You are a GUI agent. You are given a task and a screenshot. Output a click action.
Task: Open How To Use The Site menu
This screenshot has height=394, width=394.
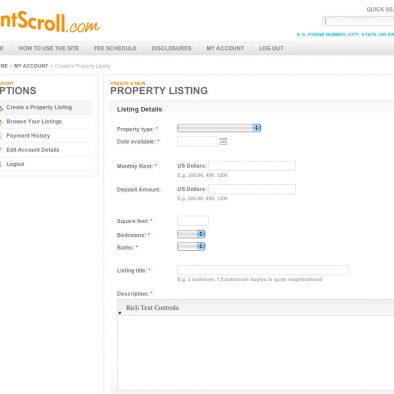pos(49,48)
